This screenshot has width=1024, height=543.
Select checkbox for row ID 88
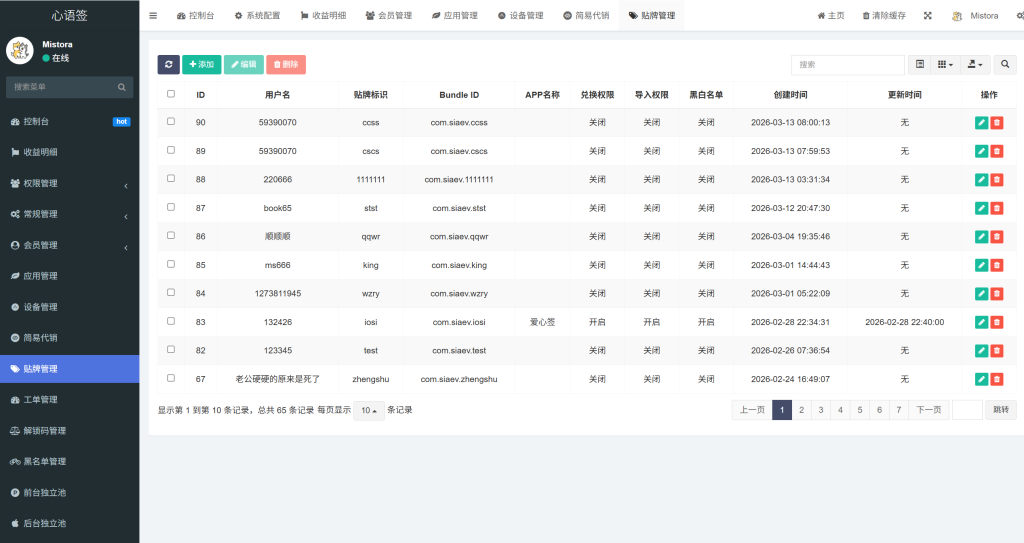[171, 178]
